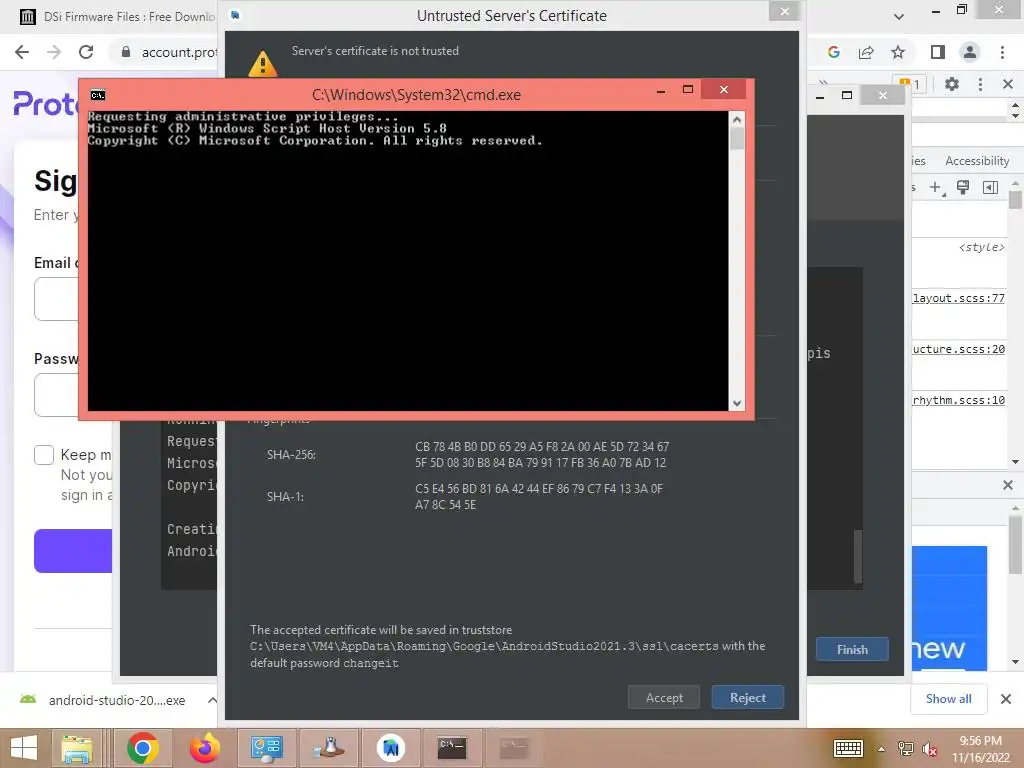Select SHA-256 fingerprint value text
Screen dimensions: 1024x768
point(541,455)
